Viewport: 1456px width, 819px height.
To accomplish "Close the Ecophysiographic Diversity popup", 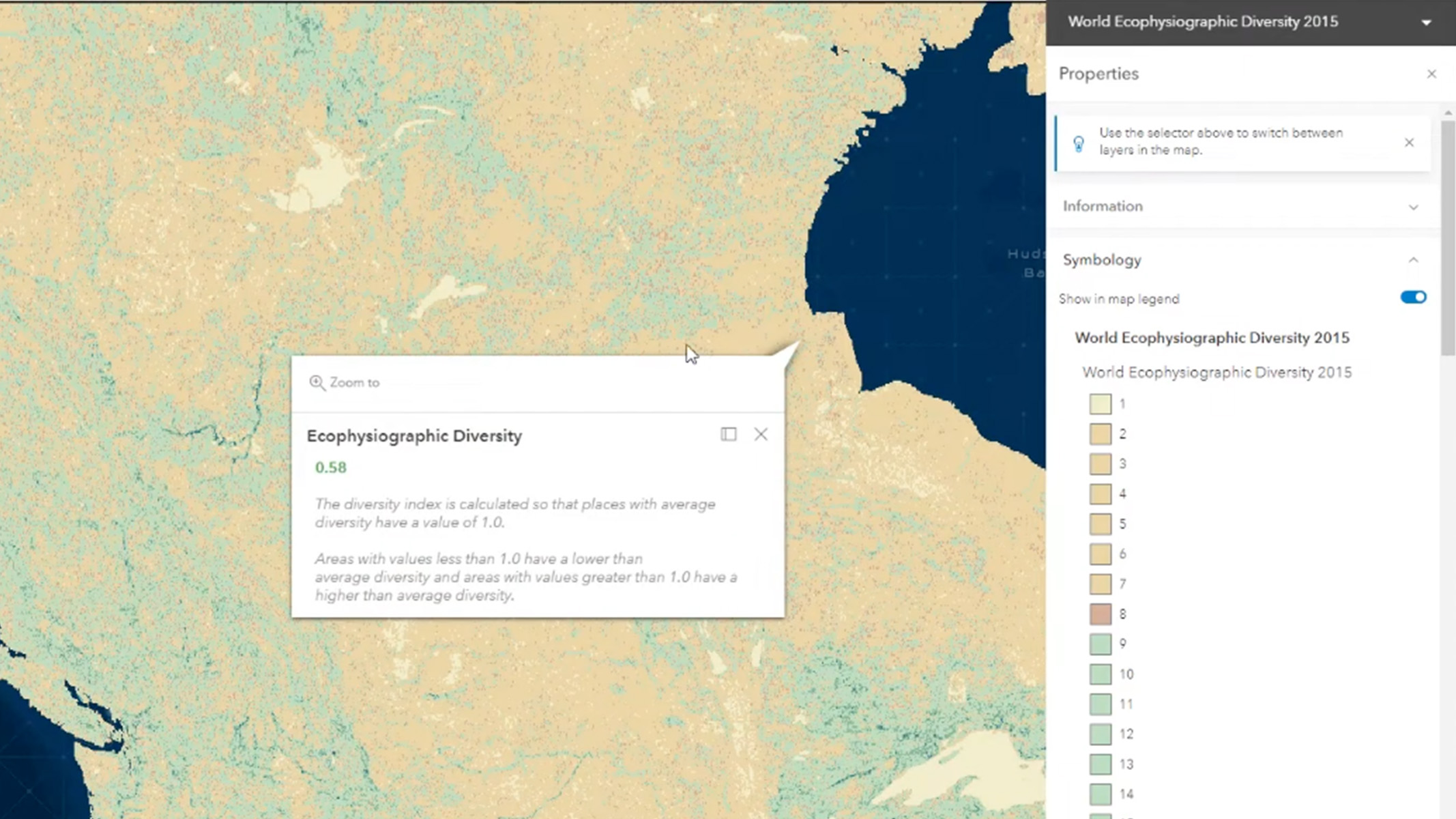I will pyautogui.click(x=761, y=434).
